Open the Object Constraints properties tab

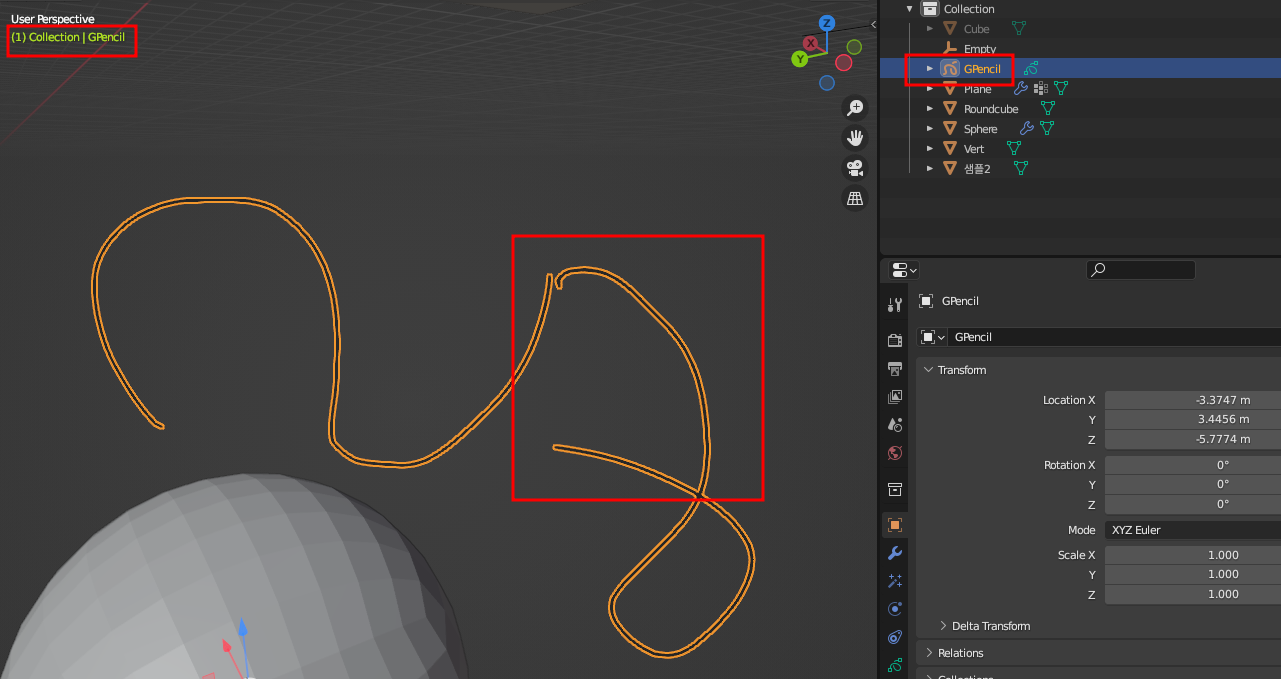[895, 636]
